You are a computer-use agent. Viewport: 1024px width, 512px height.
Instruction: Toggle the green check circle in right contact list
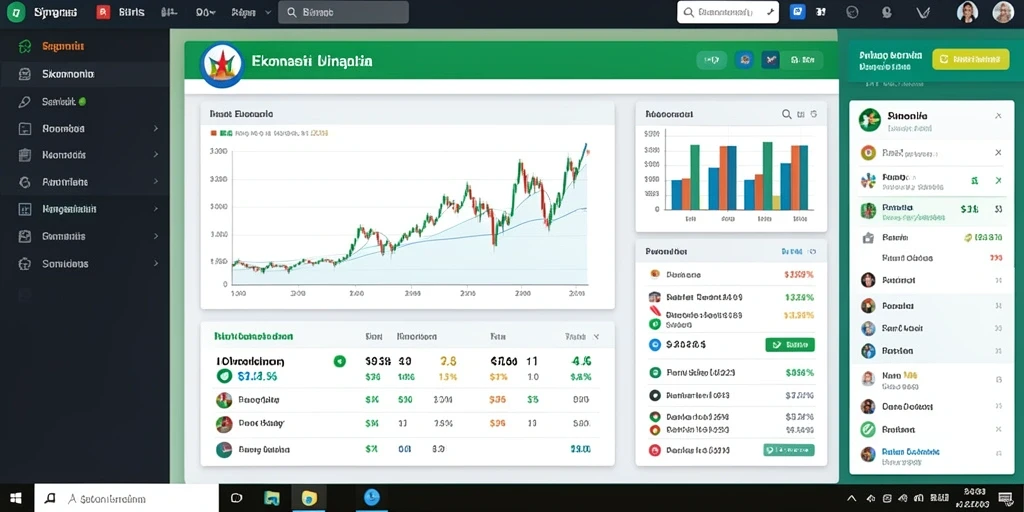[x=868, y=429]
